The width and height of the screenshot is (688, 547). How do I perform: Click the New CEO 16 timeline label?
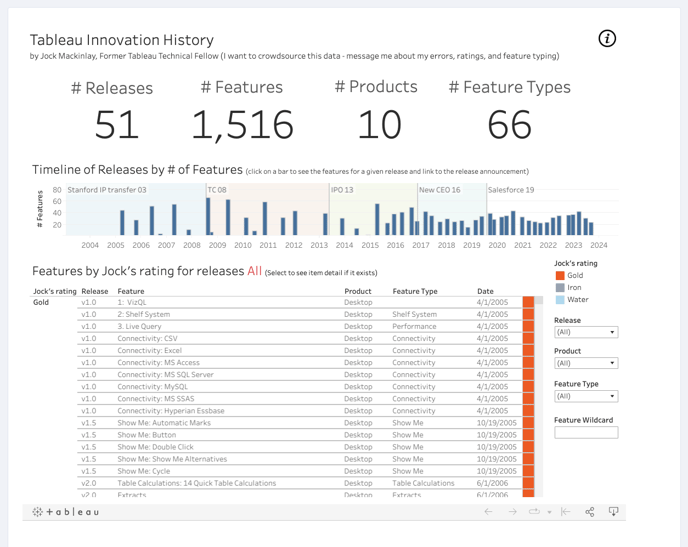440,190
